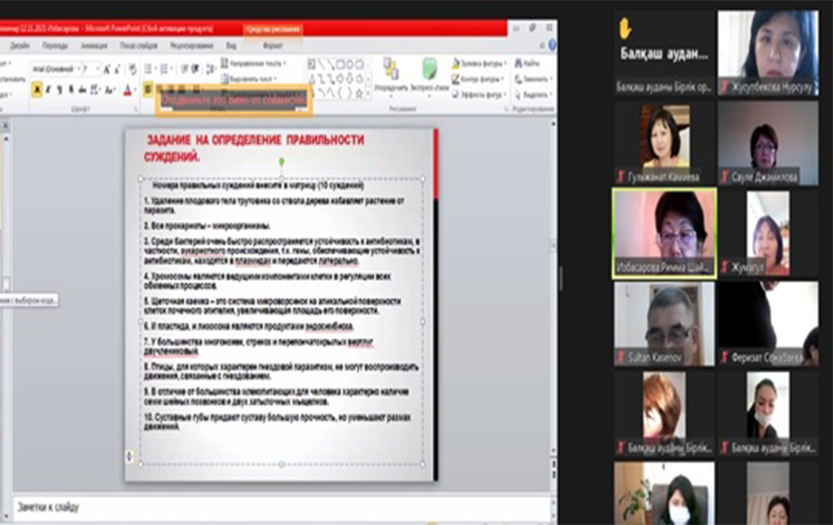
Task: Toggle underline text formatting
Action: coord(61,90)
